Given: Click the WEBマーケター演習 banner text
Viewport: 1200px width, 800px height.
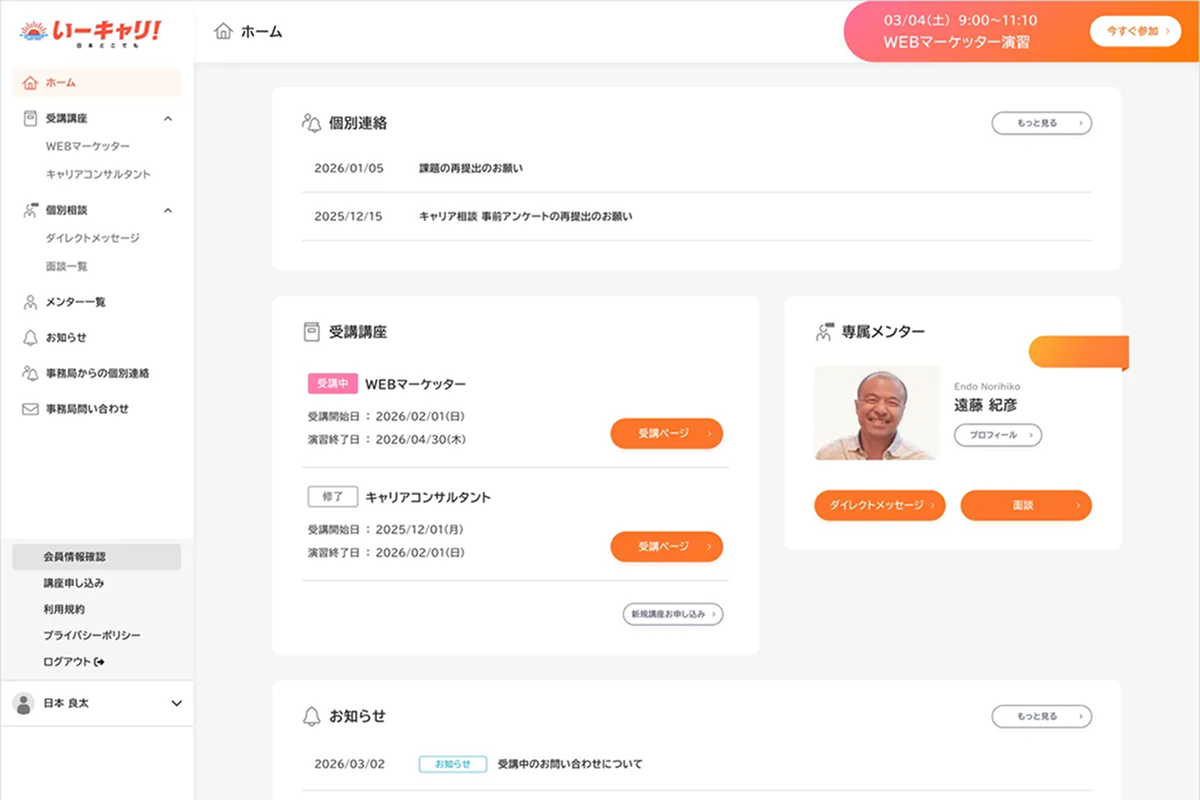Looking at the screenshot, I should [956, 42].
